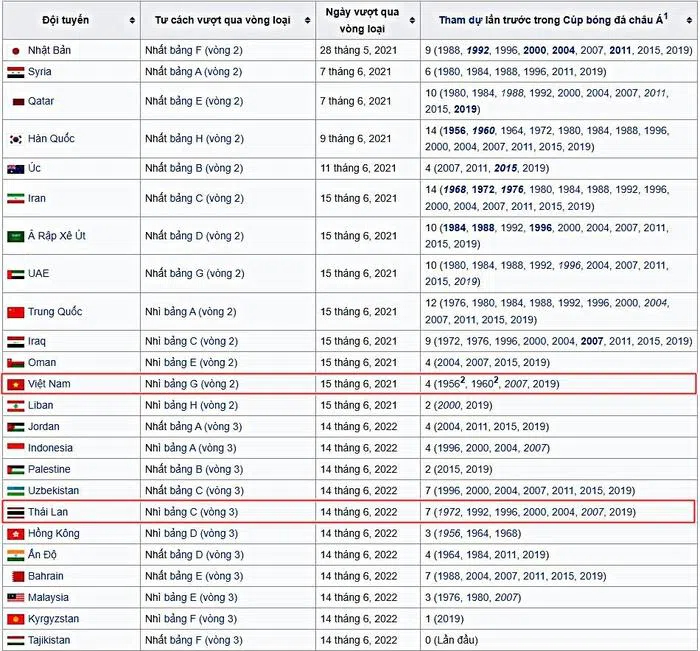Click the South Korea flag icon

click(16, 139)
